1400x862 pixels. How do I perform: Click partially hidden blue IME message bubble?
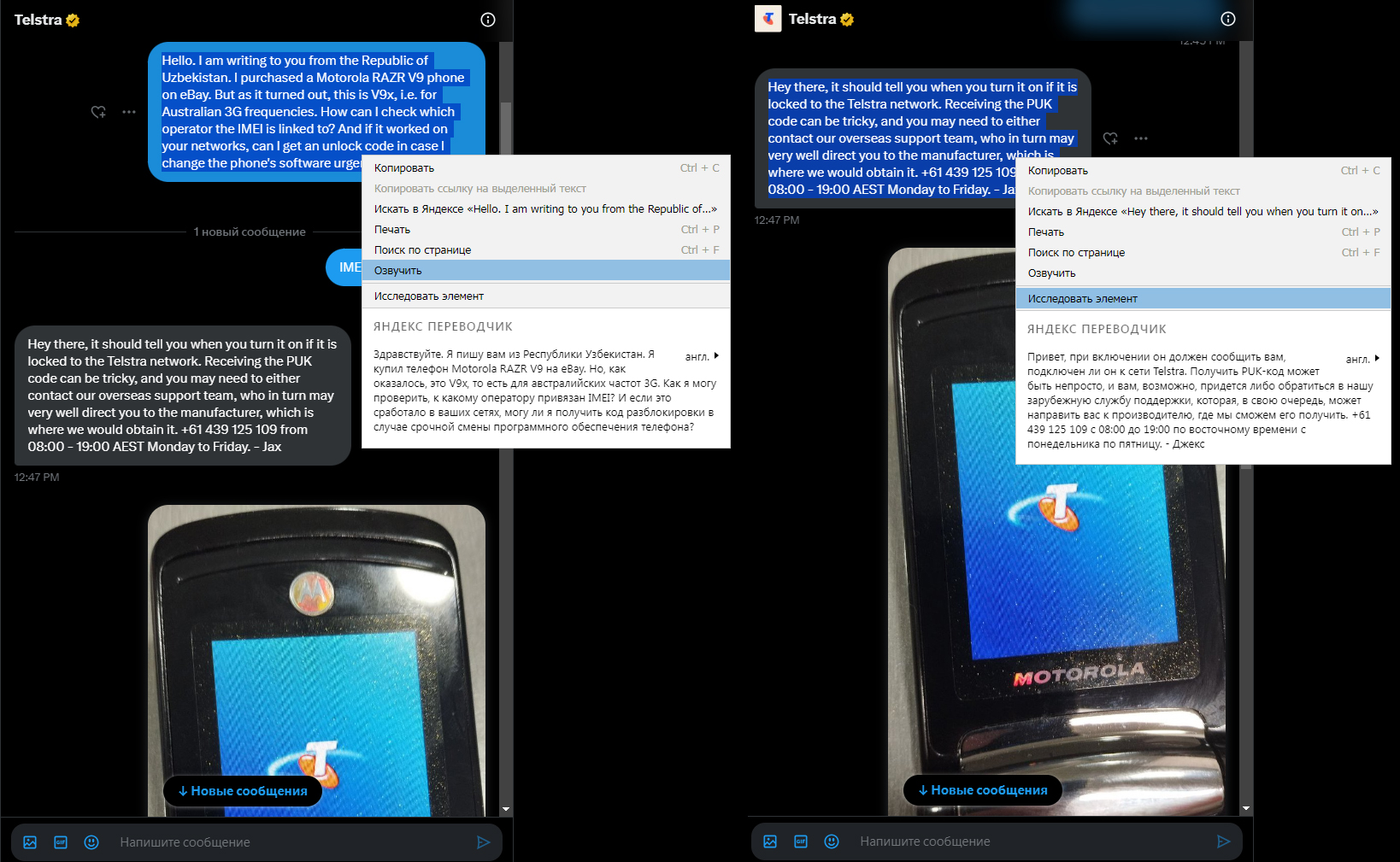tap(344, 267)
